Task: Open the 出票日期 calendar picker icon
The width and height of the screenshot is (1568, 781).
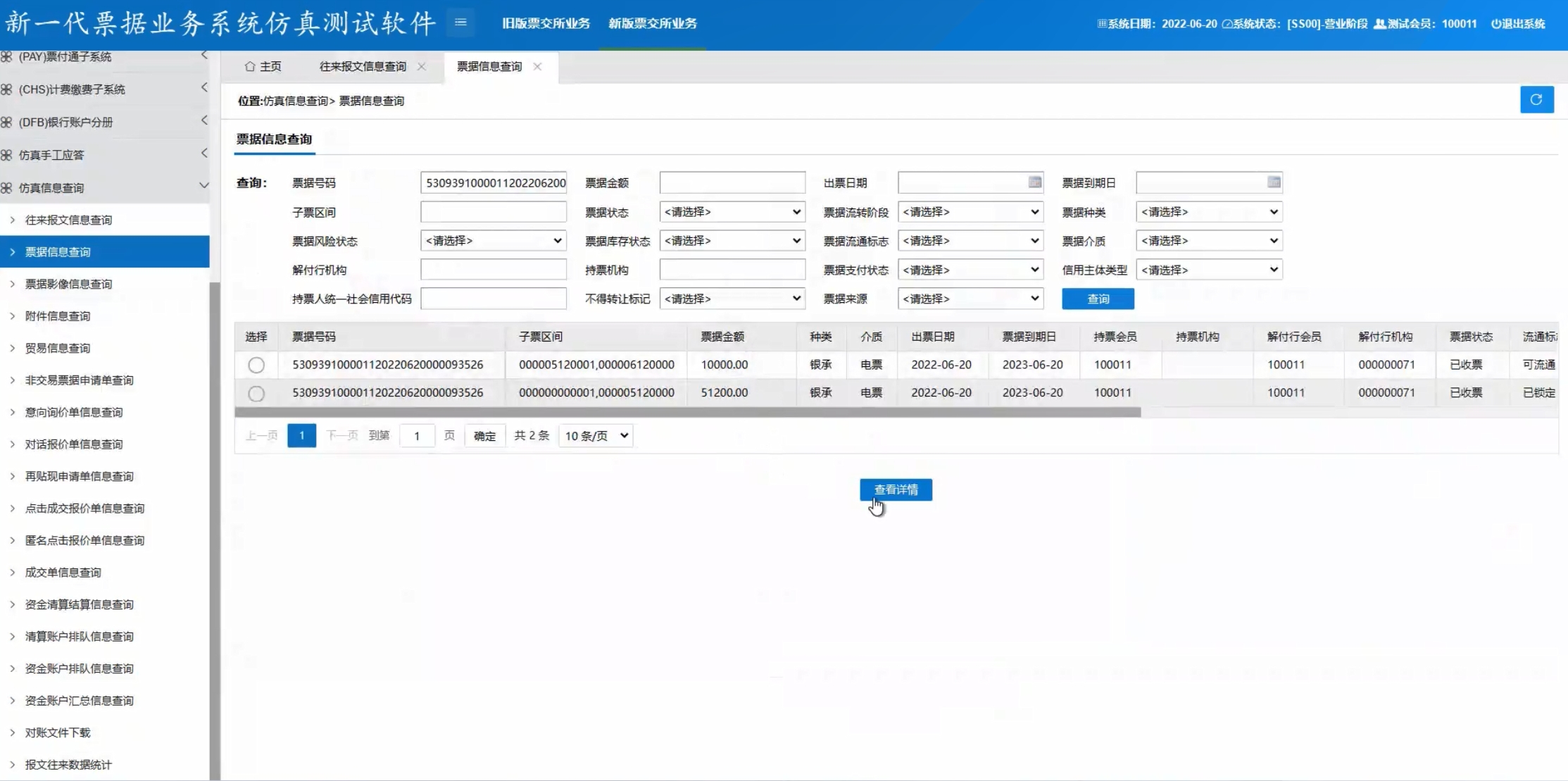Action: [x=1034, y=182]
